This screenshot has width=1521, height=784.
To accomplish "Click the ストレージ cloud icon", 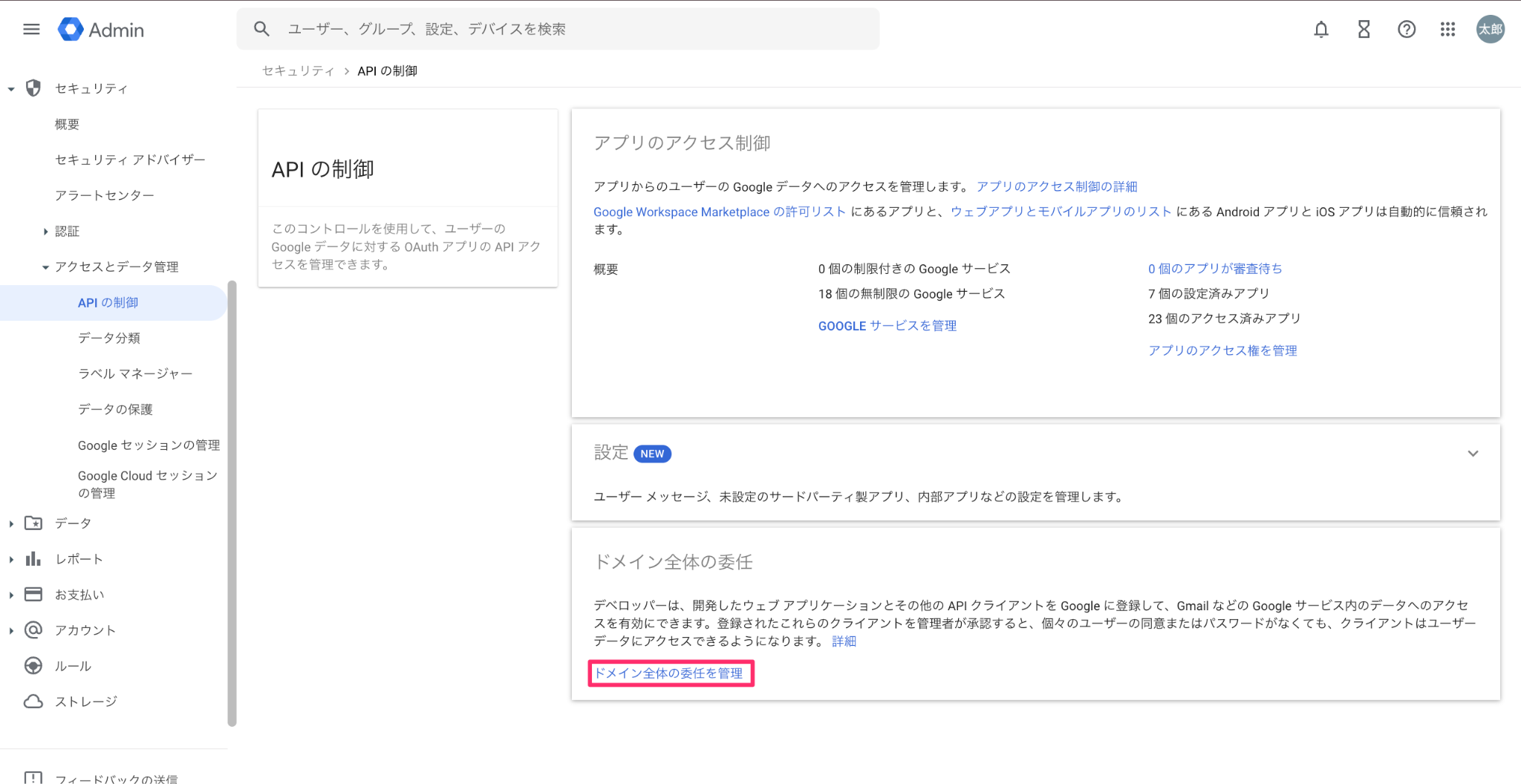I will [33, 702].
